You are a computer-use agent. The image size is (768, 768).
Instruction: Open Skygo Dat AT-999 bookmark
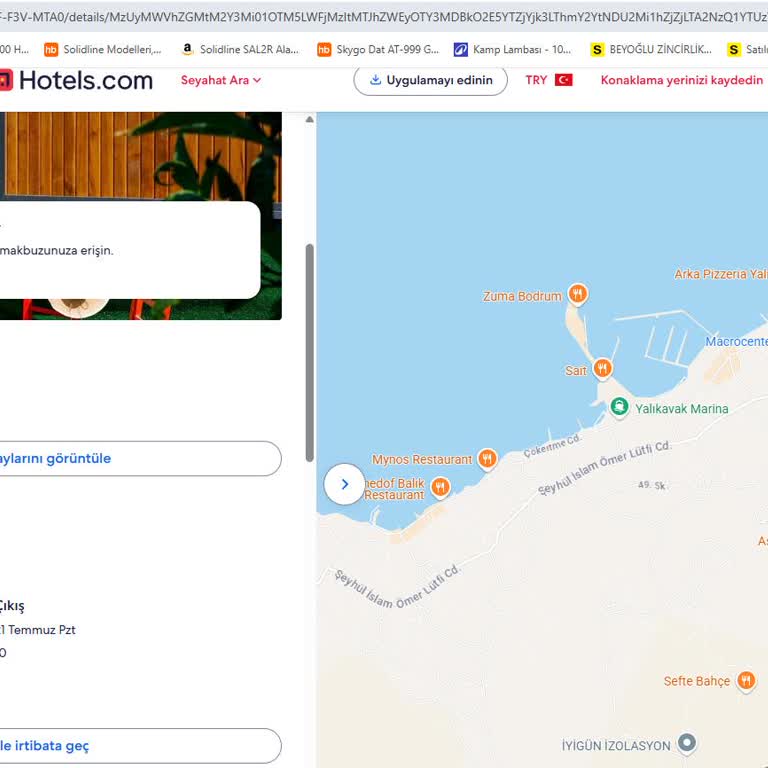(x=378, y=49)
